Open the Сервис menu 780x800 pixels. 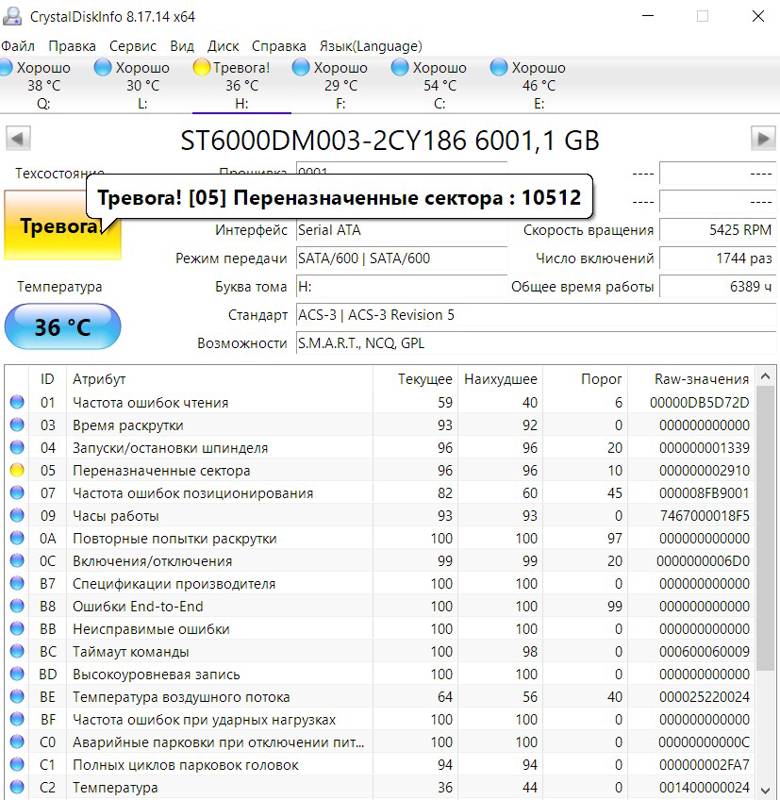[x=133, y=46]
